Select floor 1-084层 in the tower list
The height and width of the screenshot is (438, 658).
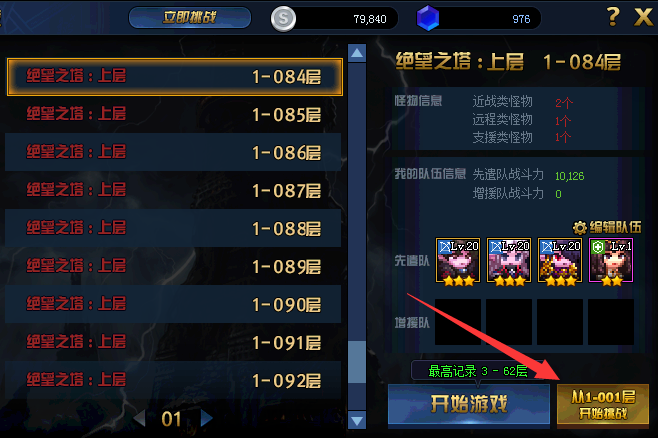click(175, 77)
